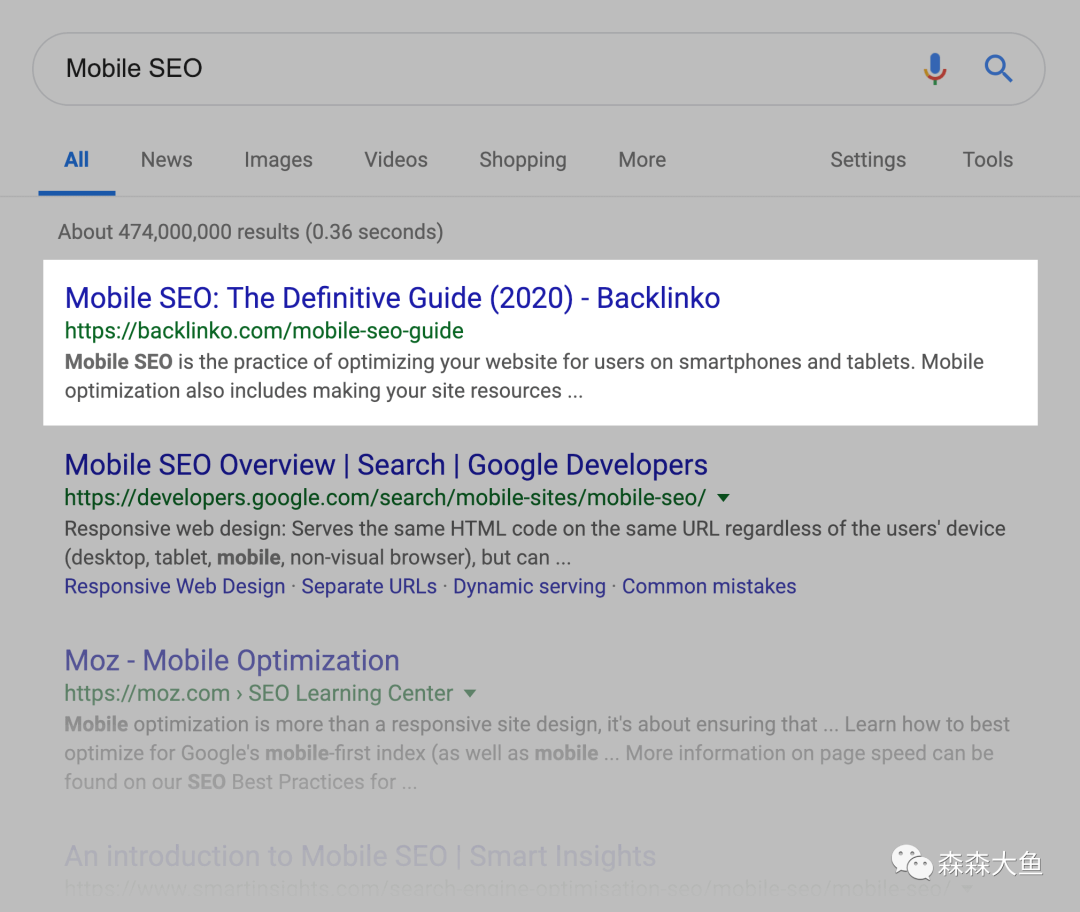This screenshot has width=1080, height=912.
Task: Click the blue magnifying glass search icon
Action: 998,69
